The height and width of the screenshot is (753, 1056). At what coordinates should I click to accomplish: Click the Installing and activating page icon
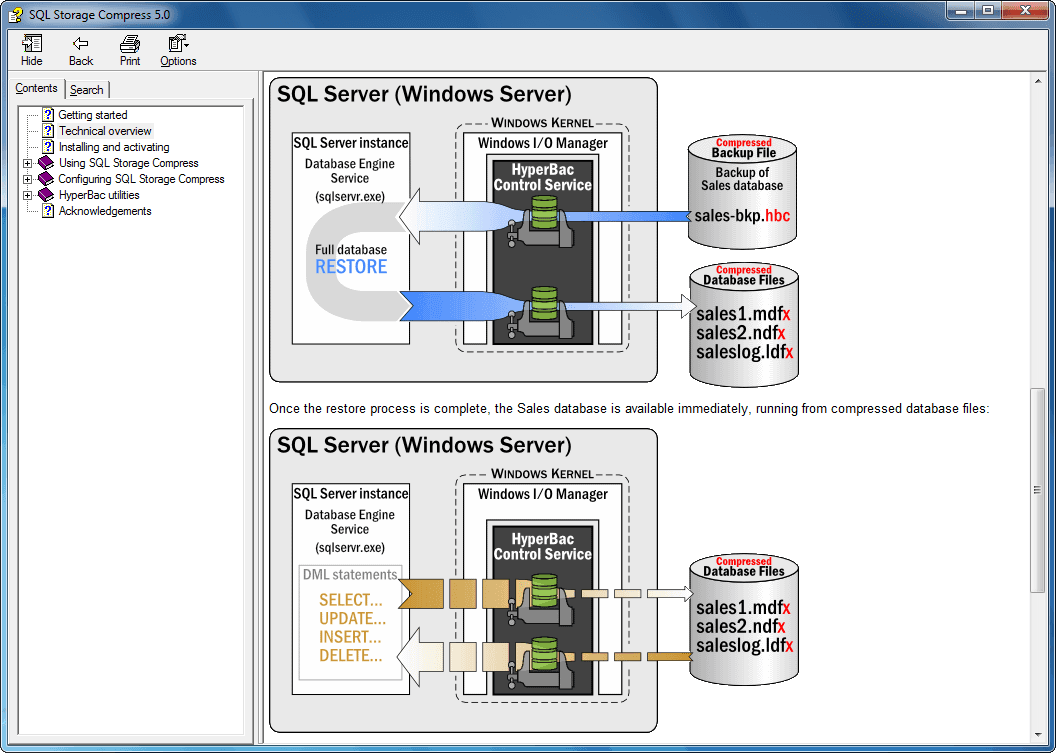[48, 147]
